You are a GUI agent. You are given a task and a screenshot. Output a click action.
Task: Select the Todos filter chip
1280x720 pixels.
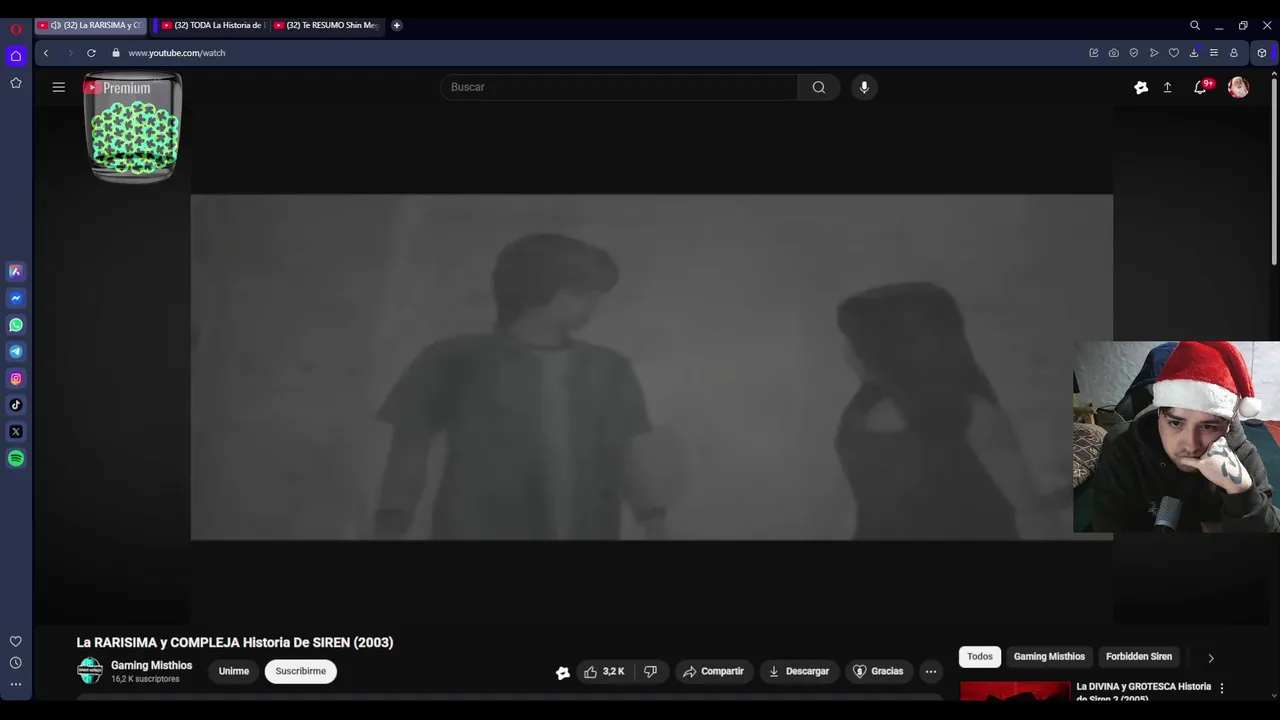tap(980, 657)
